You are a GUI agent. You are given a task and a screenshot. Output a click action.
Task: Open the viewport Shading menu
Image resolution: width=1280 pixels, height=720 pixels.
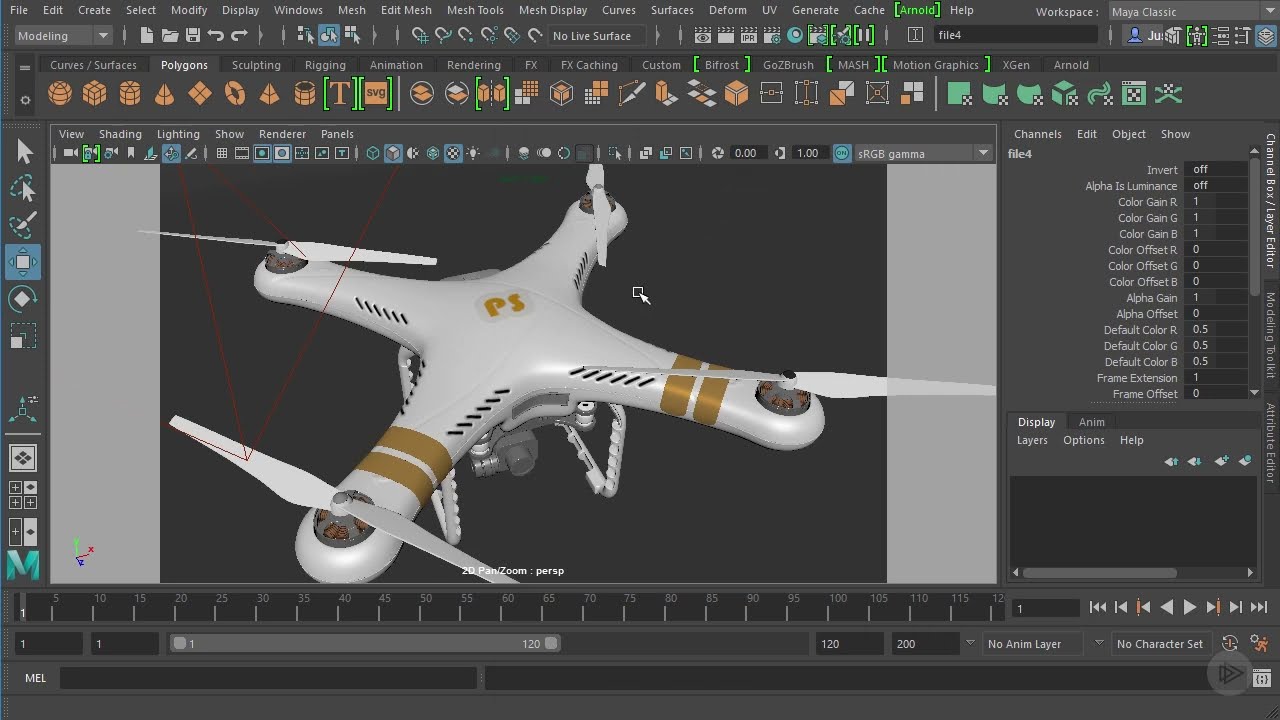[x=120, y=134]
